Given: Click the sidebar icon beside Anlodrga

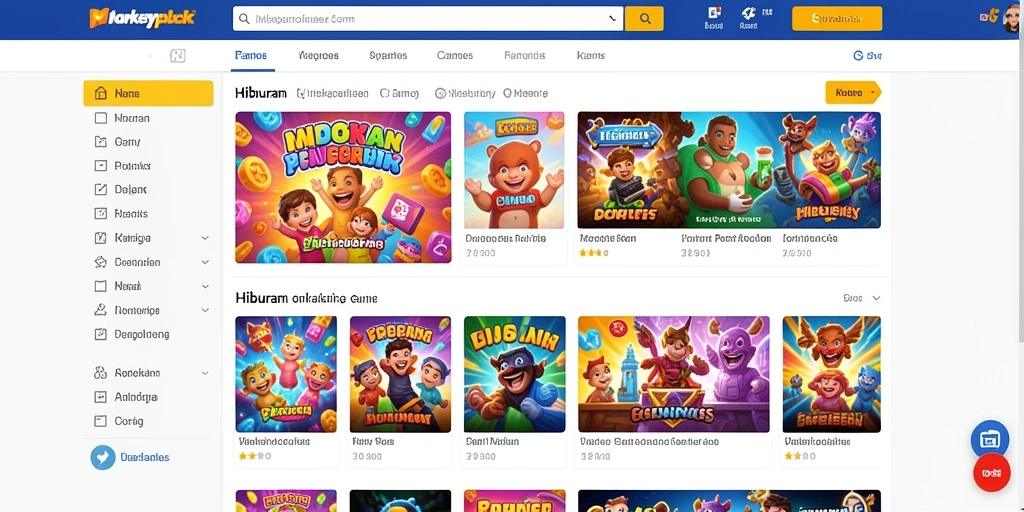Looking at the screenshot, I should point(101,397).
